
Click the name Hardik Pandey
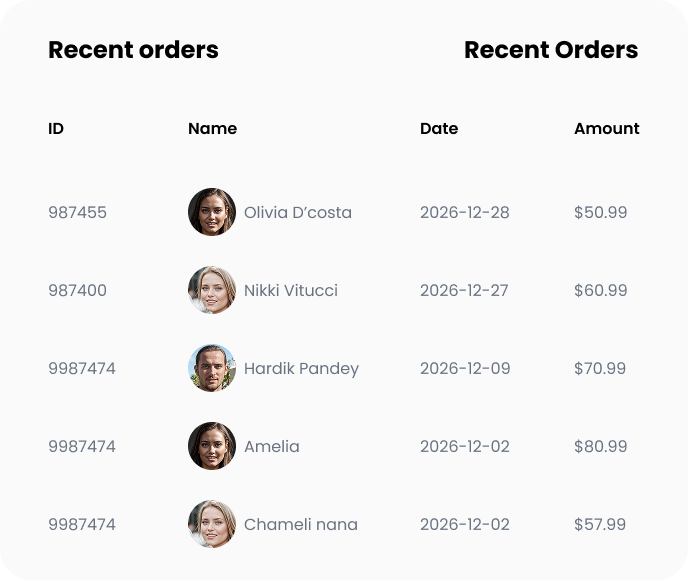[x=301, y=369]
